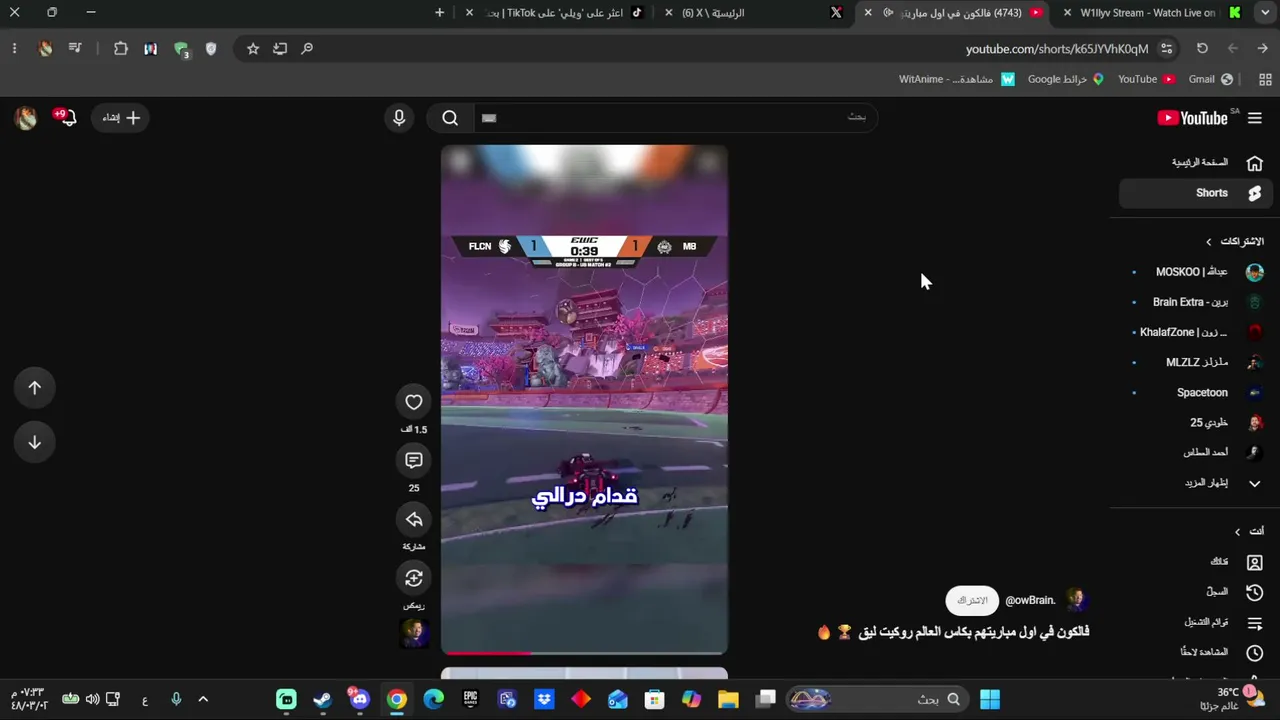Viewport: 1280px width, 720px height.
Task: Open MLZLZ subscription channel
Action: tap(1197, 362)
